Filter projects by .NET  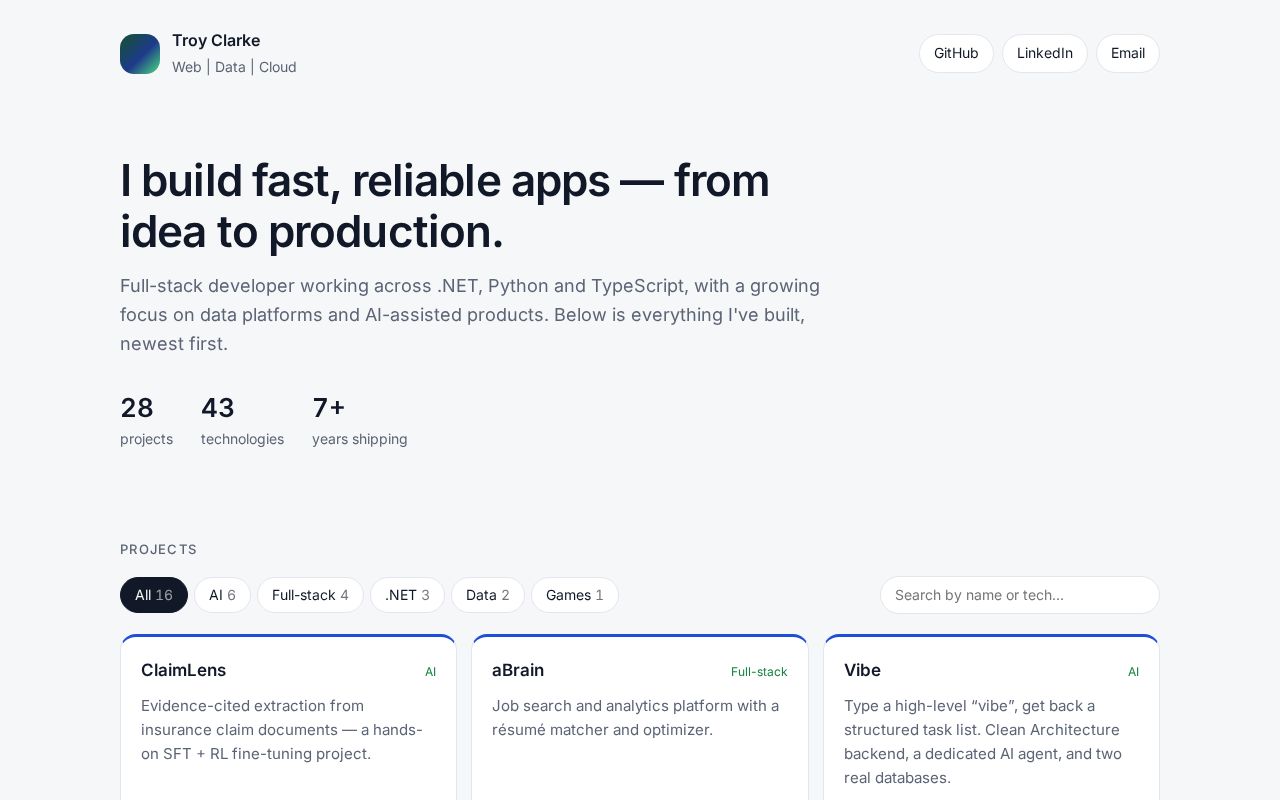[407, 595]
